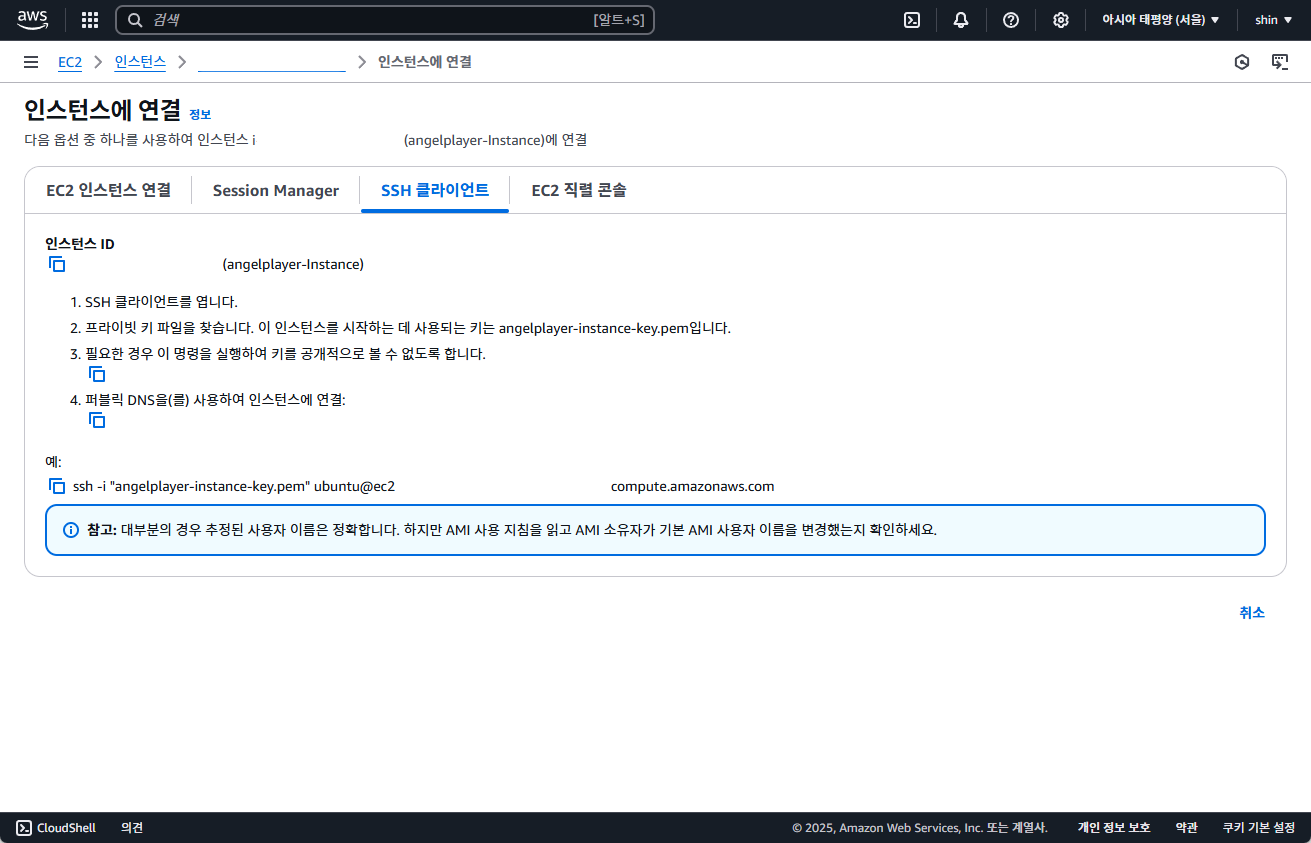The width and height of the screenshot is (1311, 843).
Task: Open 쿠키 기본 설정 footer link
Action: 1259,828
